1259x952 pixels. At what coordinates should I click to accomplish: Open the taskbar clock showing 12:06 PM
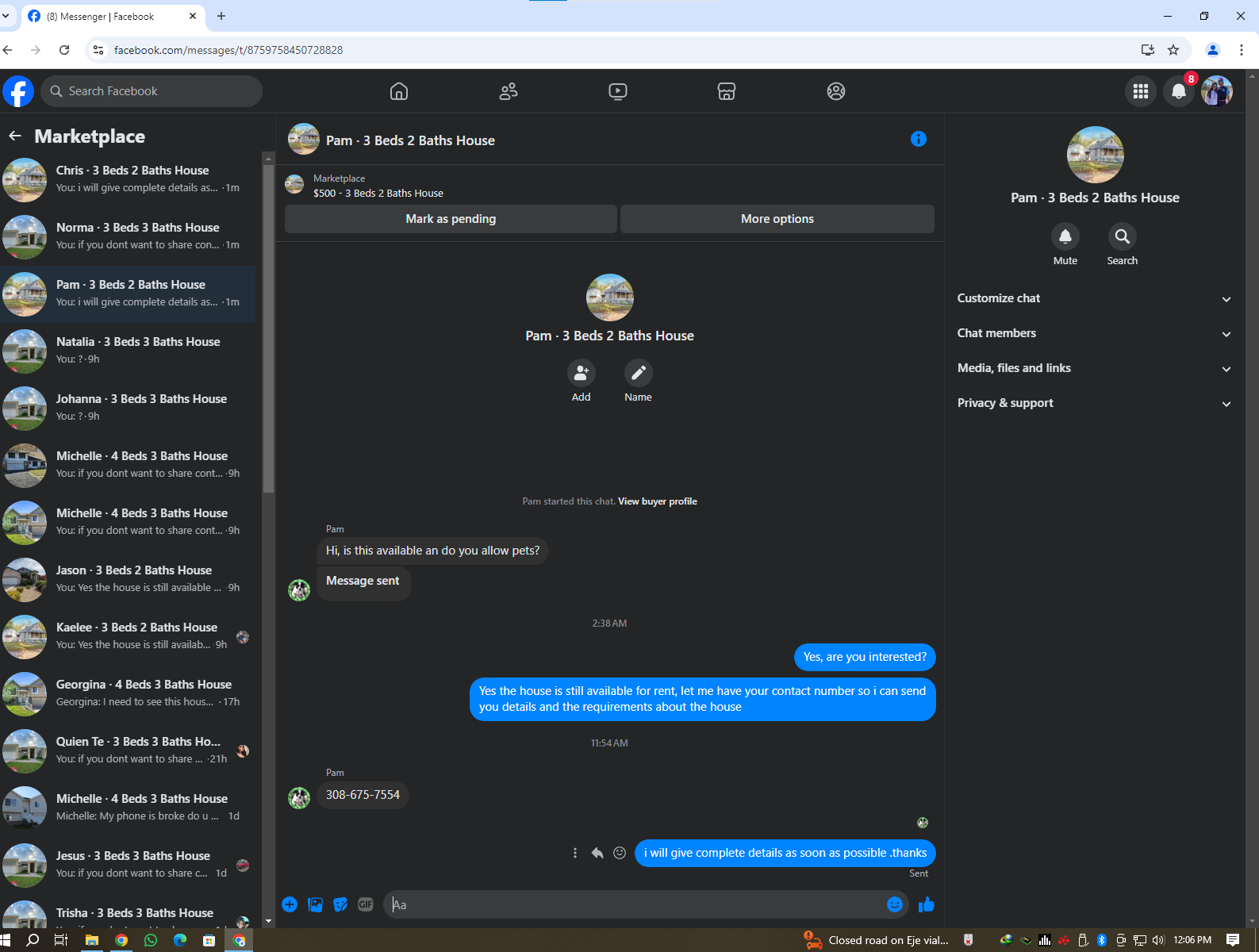point(1192,940)
